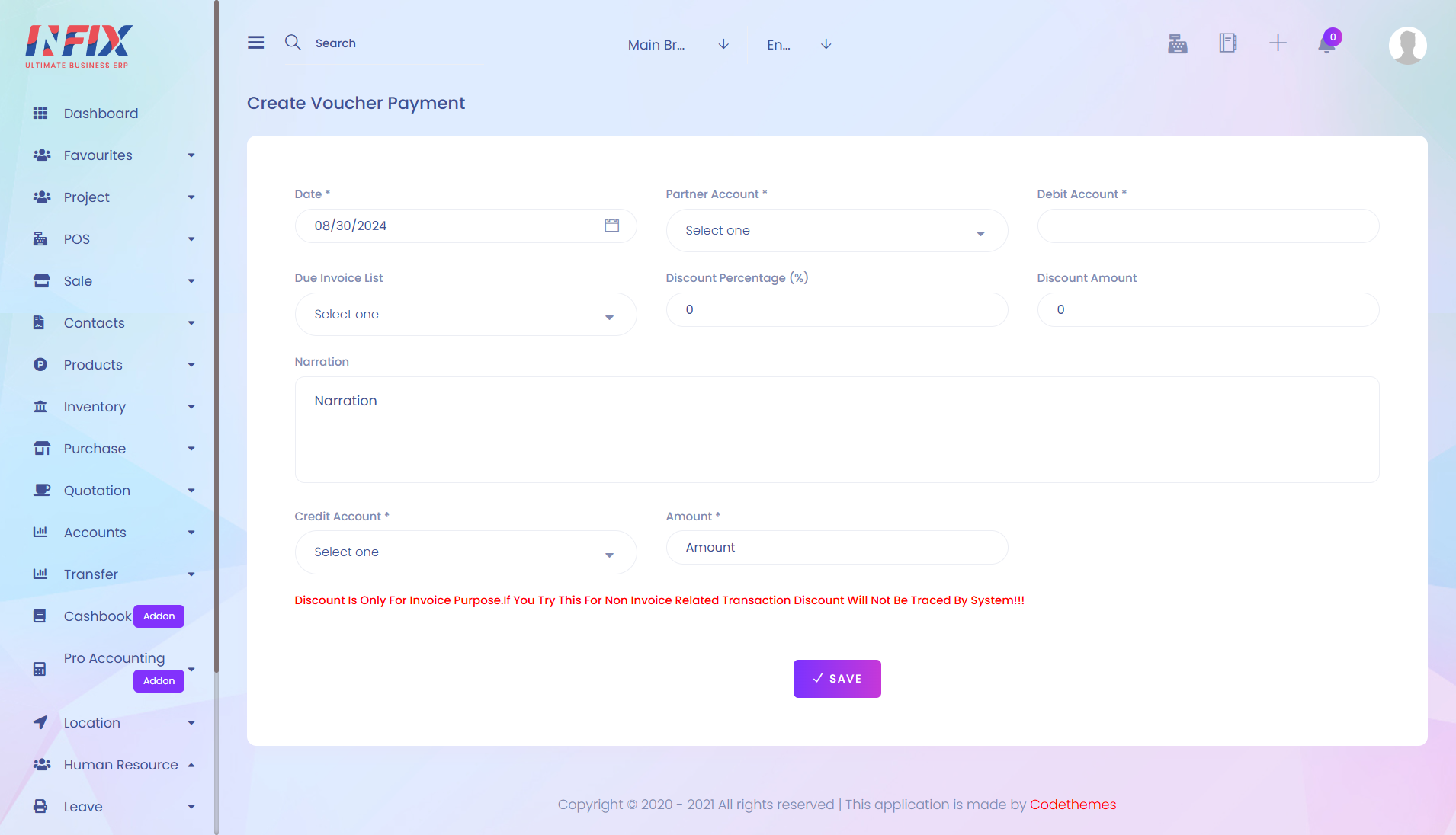Open the POS cash register icon in header
1456x835 pixels.
(1177, 43)
